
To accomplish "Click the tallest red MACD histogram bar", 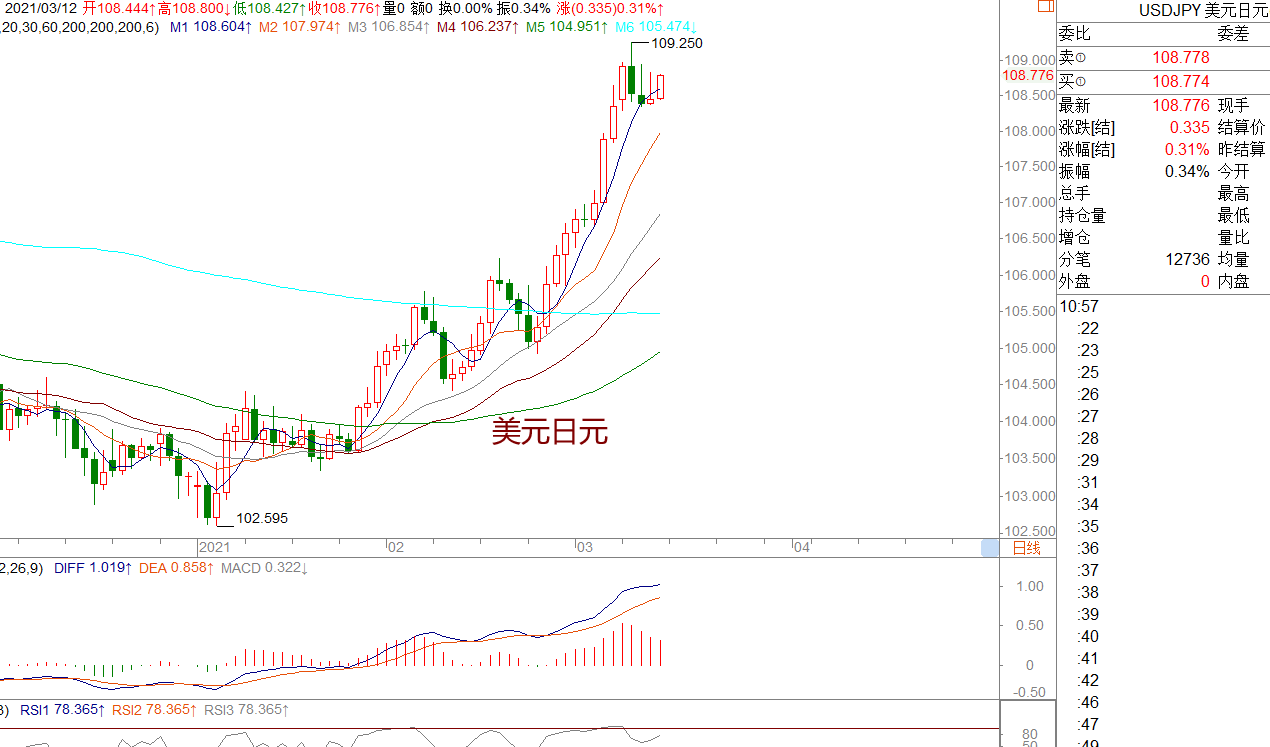I will [x=623, y=645].
